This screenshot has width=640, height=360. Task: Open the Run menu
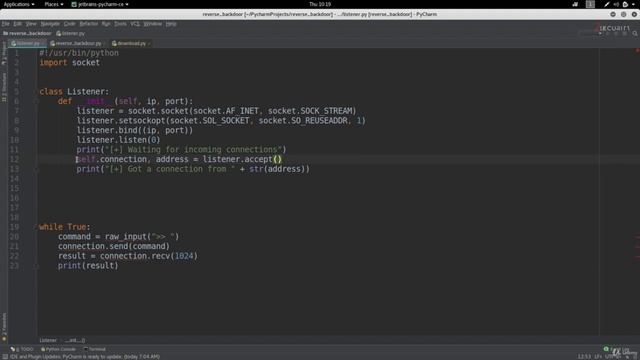point(106,24)
